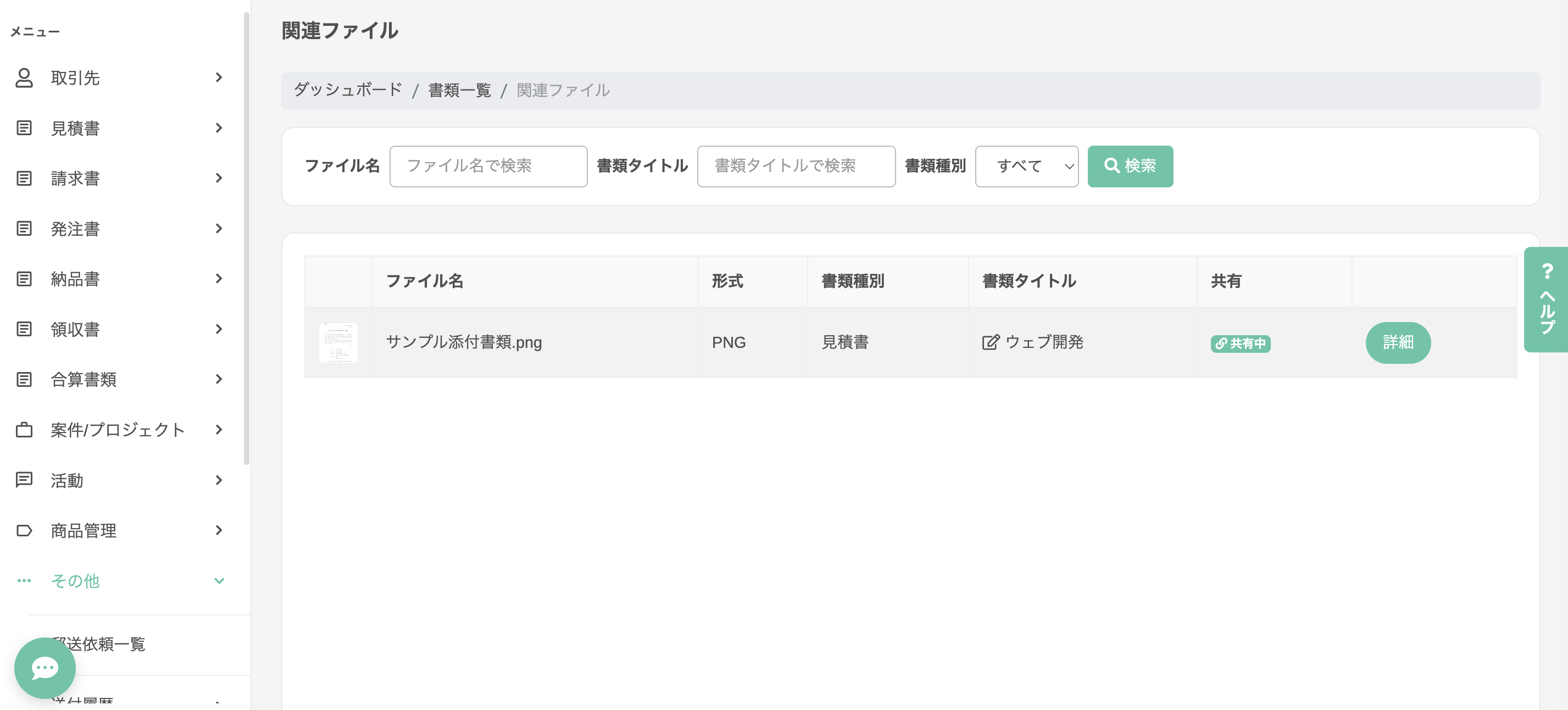Click the ファイル名 column header

424,281
